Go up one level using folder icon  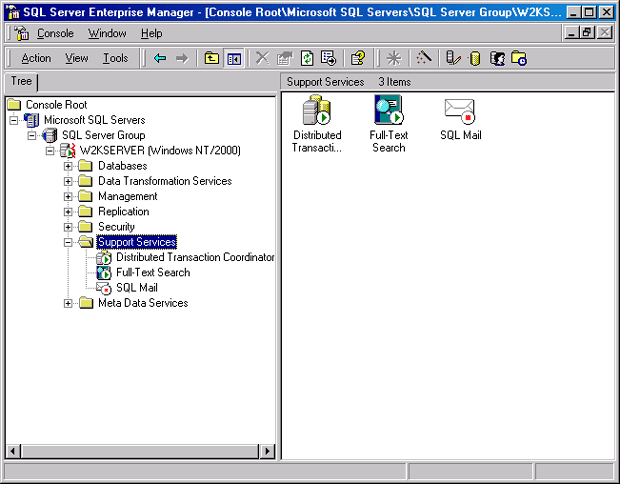[x=212, y=59]
